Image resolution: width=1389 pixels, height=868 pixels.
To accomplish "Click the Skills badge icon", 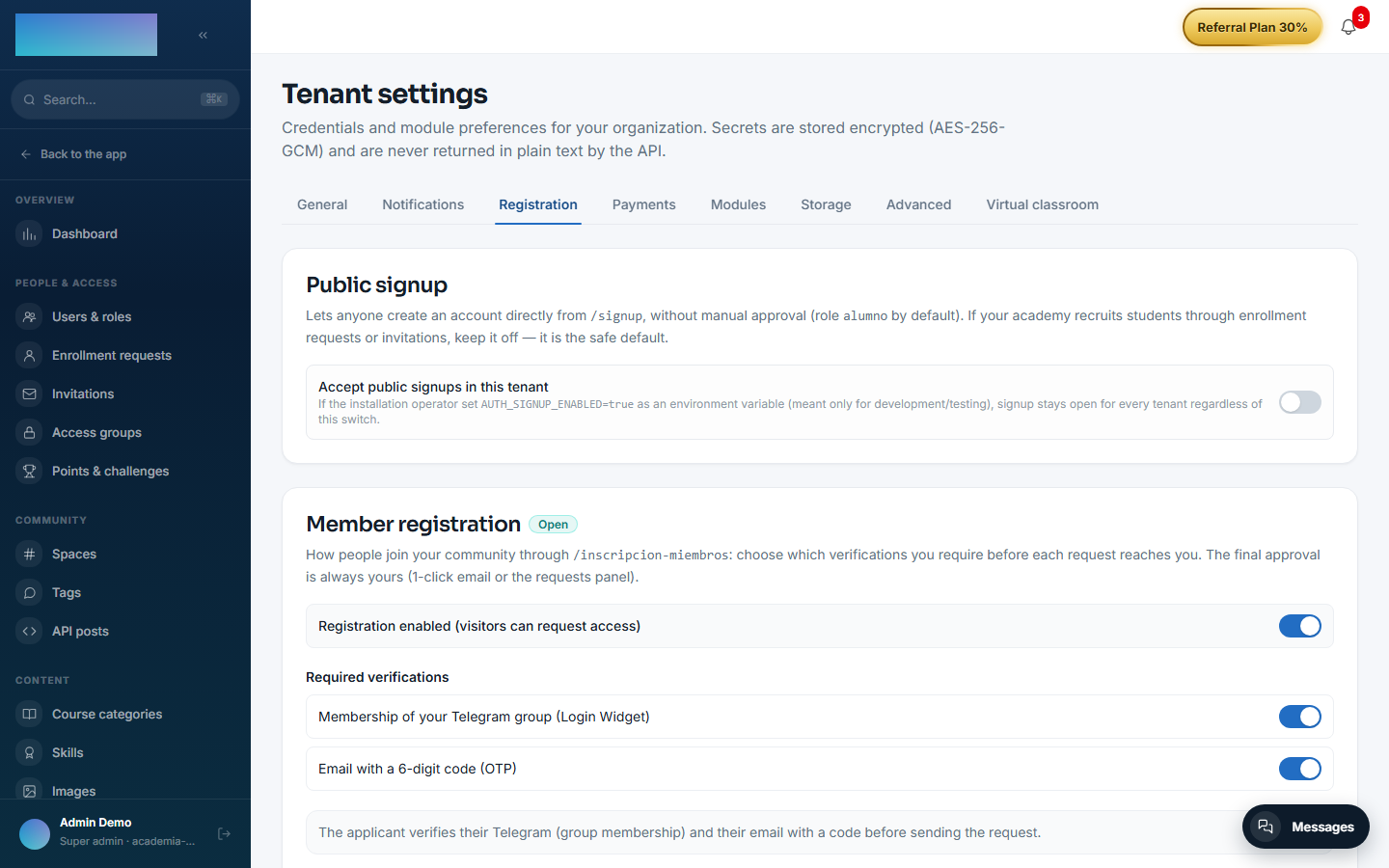I will (30, 753).
